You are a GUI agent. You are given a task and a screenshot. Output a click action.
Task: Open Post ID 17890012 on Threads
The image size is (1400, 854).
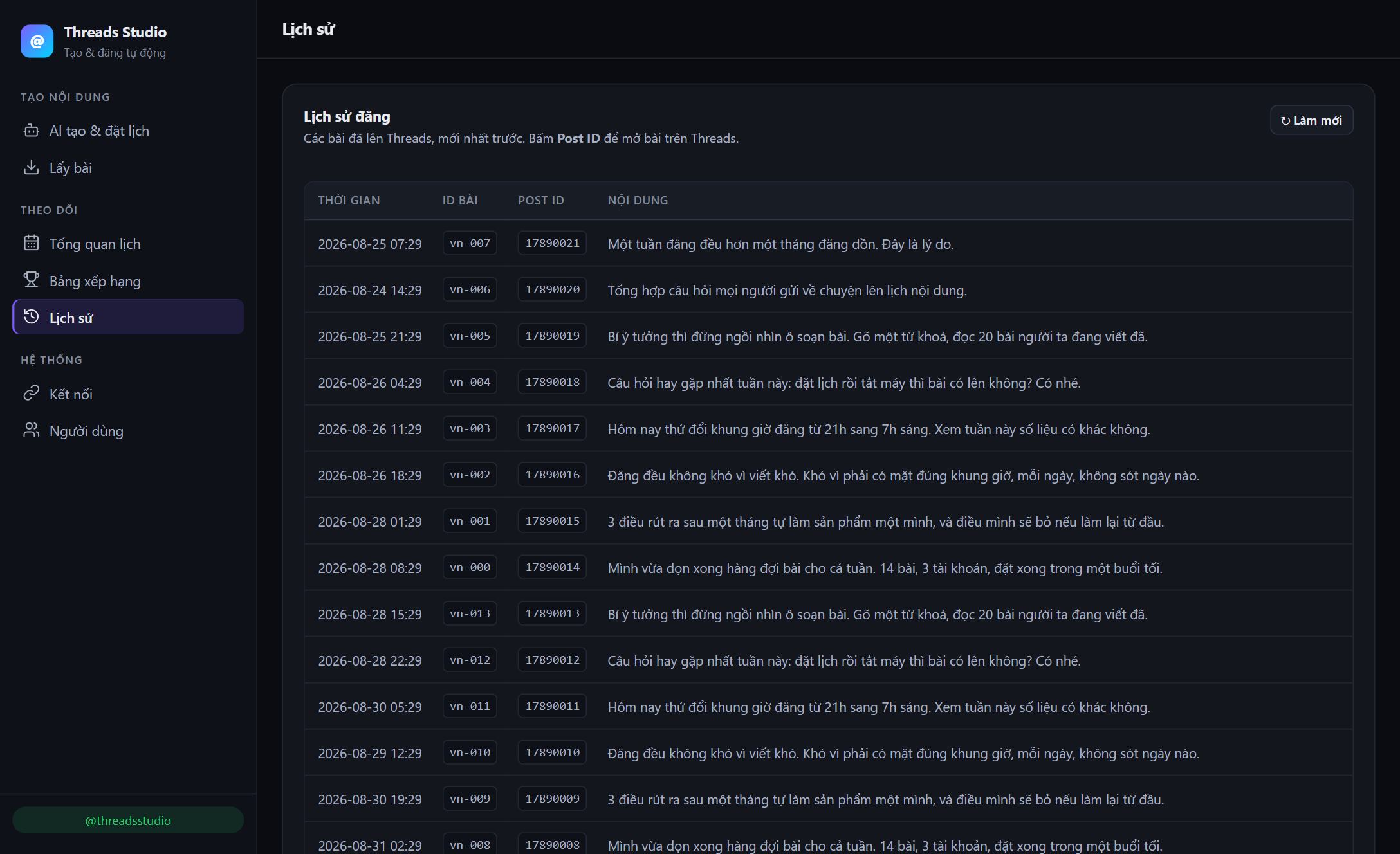pos(552,660)
